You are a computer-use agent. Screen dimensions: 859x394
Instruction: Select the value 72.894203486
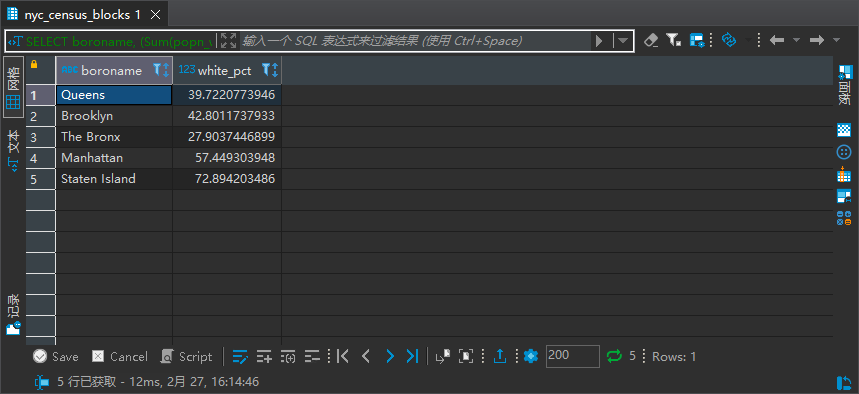click(x=227, y=179)
